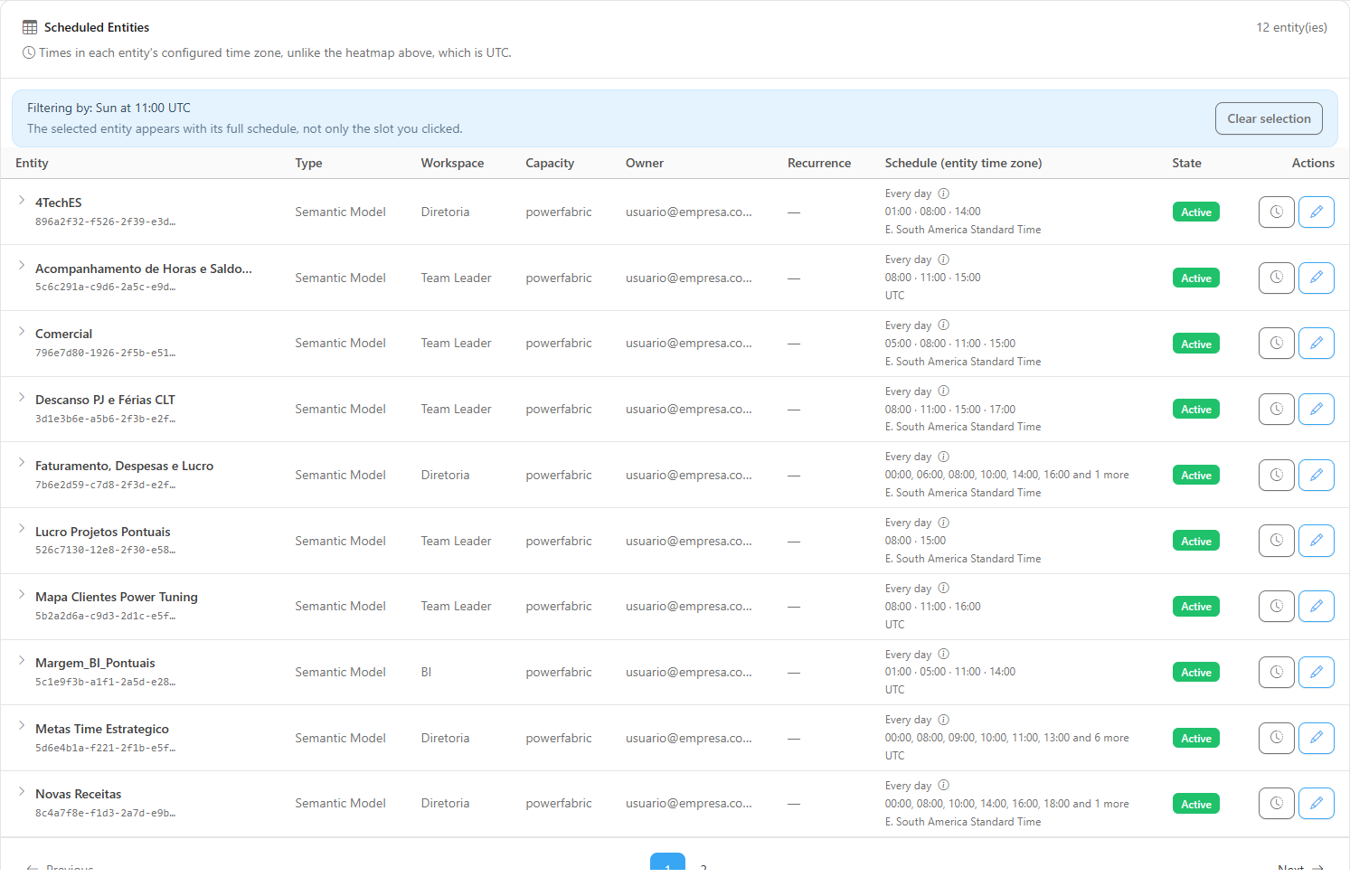The height and width of the screenshot is (896, 1350).
Task: Click the Scheduled Entities table icon
Action: [30, 27]
